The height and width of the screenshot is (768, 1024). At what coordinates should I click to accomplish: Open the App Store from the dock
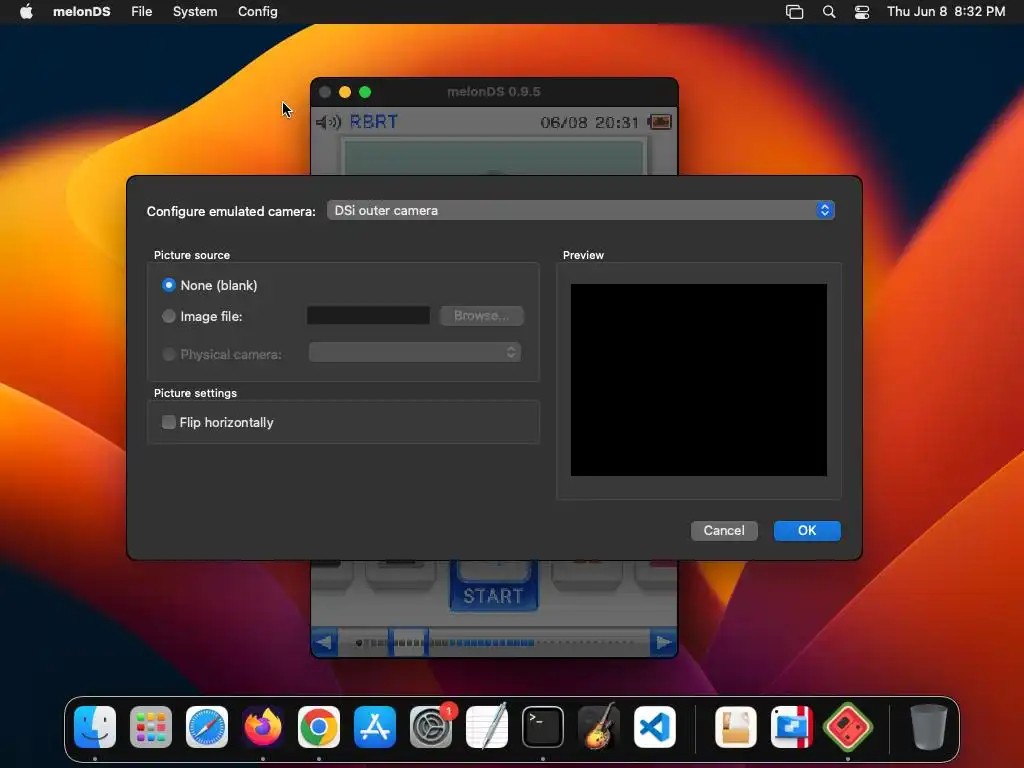(x=375, y=727)
